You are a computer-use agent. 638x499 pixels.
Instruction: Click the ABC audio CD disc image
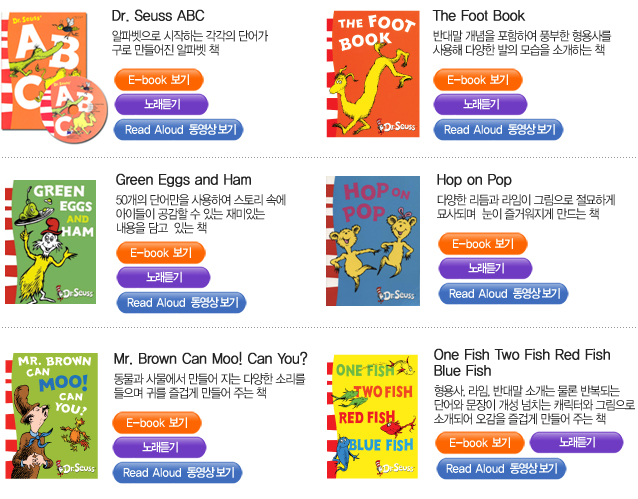coord(74,110)
